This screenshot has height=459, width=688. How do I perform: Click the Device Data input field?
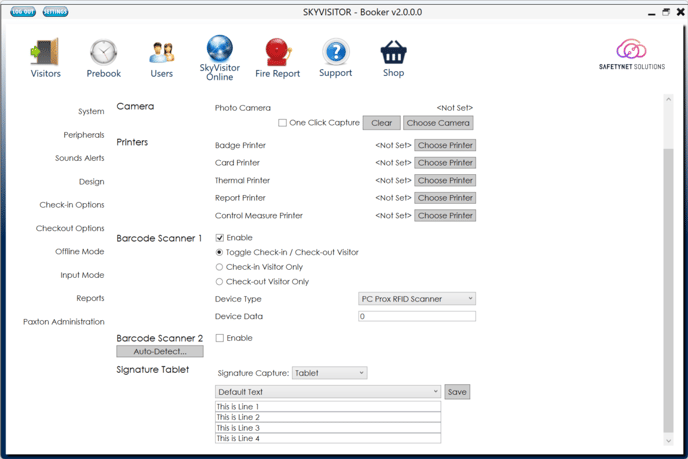pyautogui.click(x=416, y=316)
